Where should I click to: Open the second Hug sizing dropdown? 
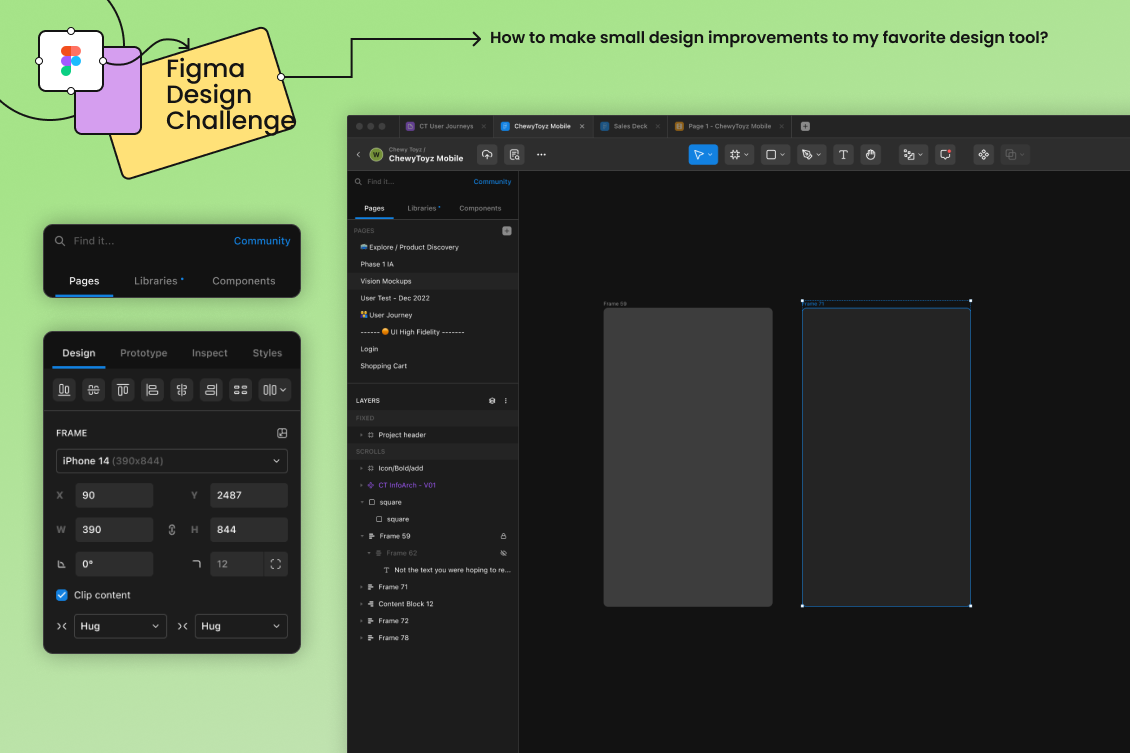[x=241, y=626]
